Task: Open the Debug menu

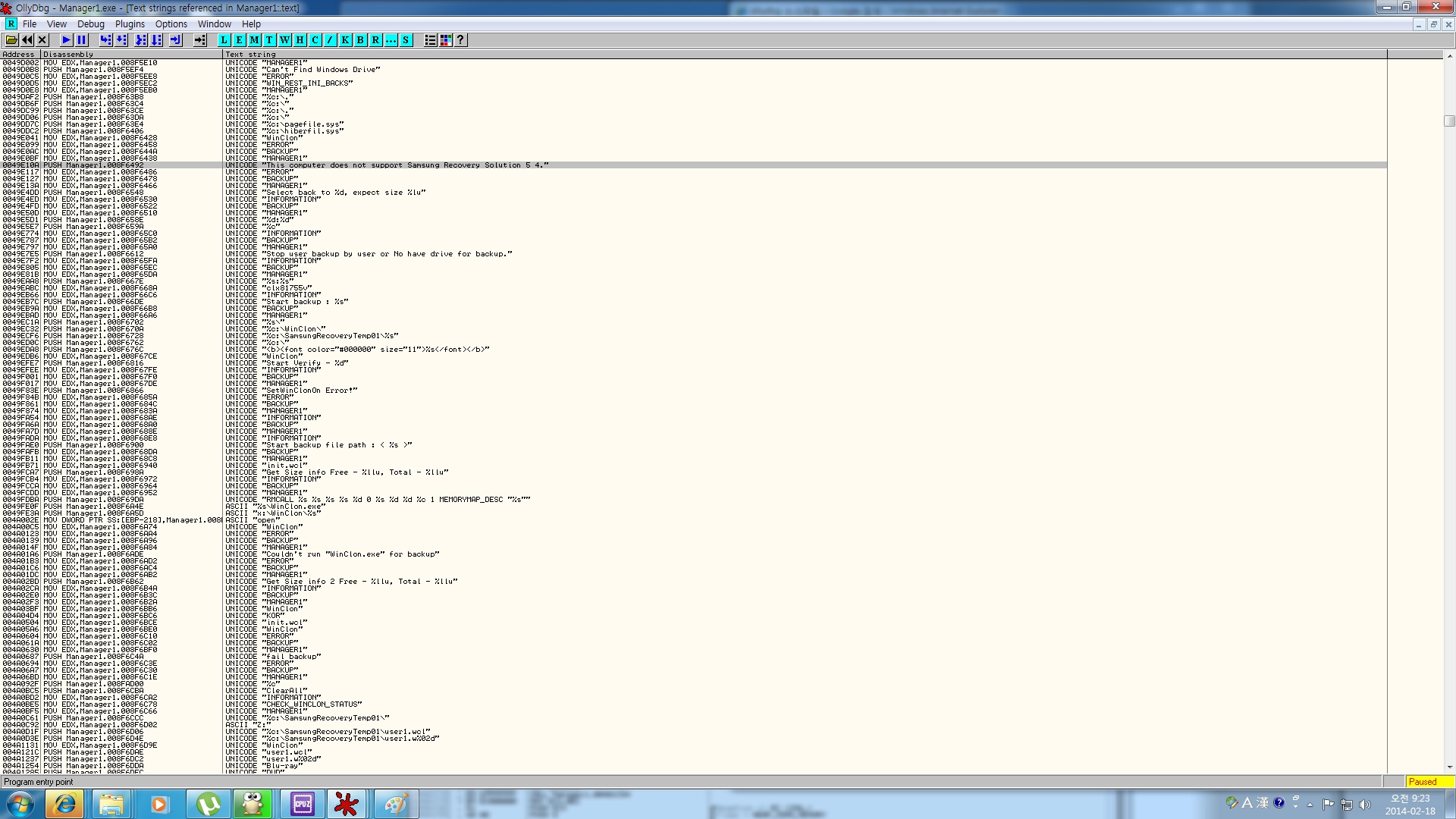Action: tap(91, 24)
